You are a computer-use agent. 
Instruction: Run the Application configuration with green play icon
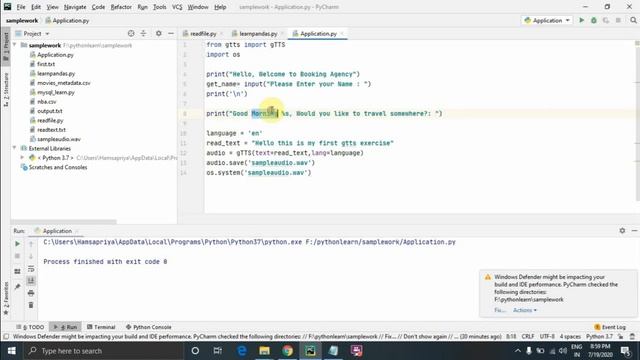coord(582,20)
